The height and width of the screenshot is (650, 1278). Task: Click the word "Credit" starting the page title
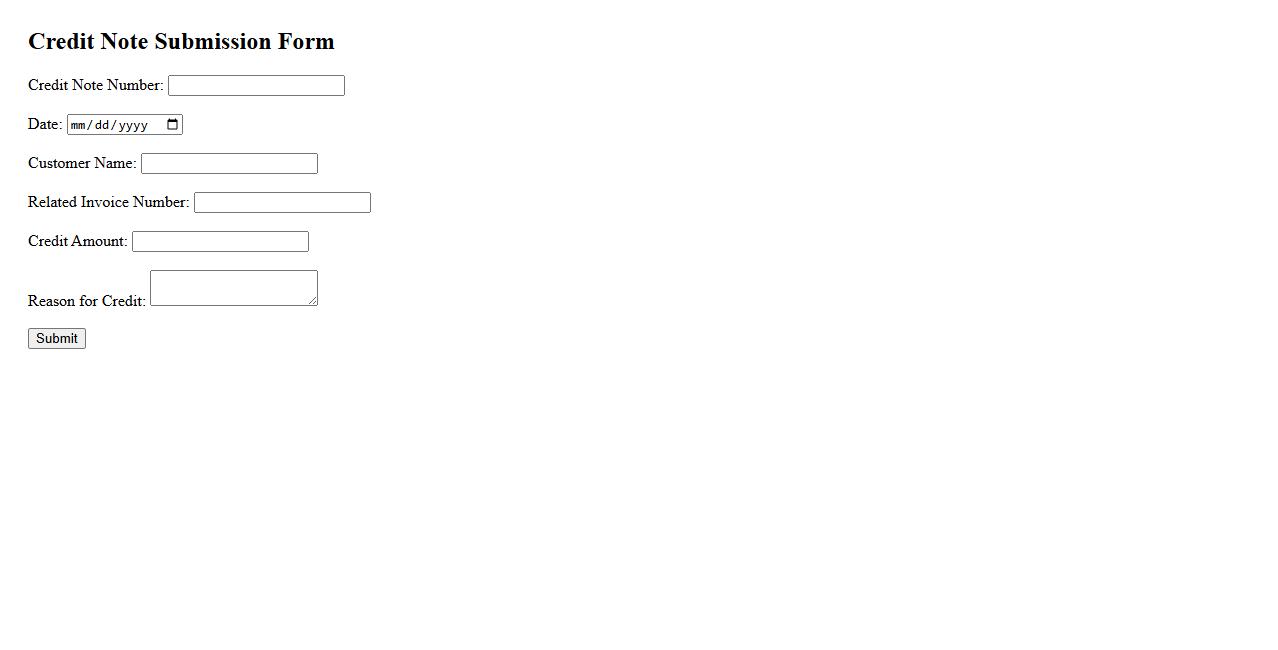[61, 42]
